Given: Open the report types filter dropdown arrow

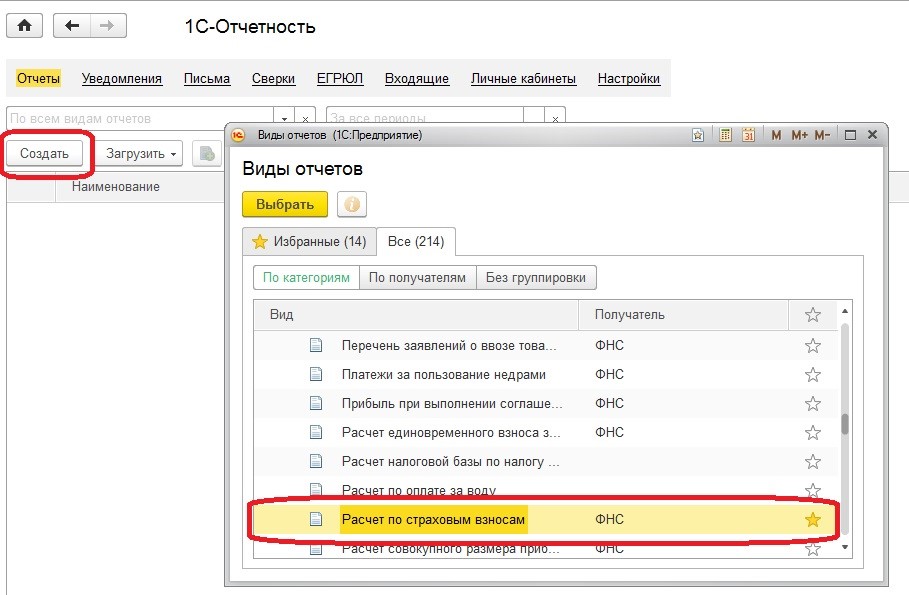Looking at the screenshot, I should click(x=284, y=118).
